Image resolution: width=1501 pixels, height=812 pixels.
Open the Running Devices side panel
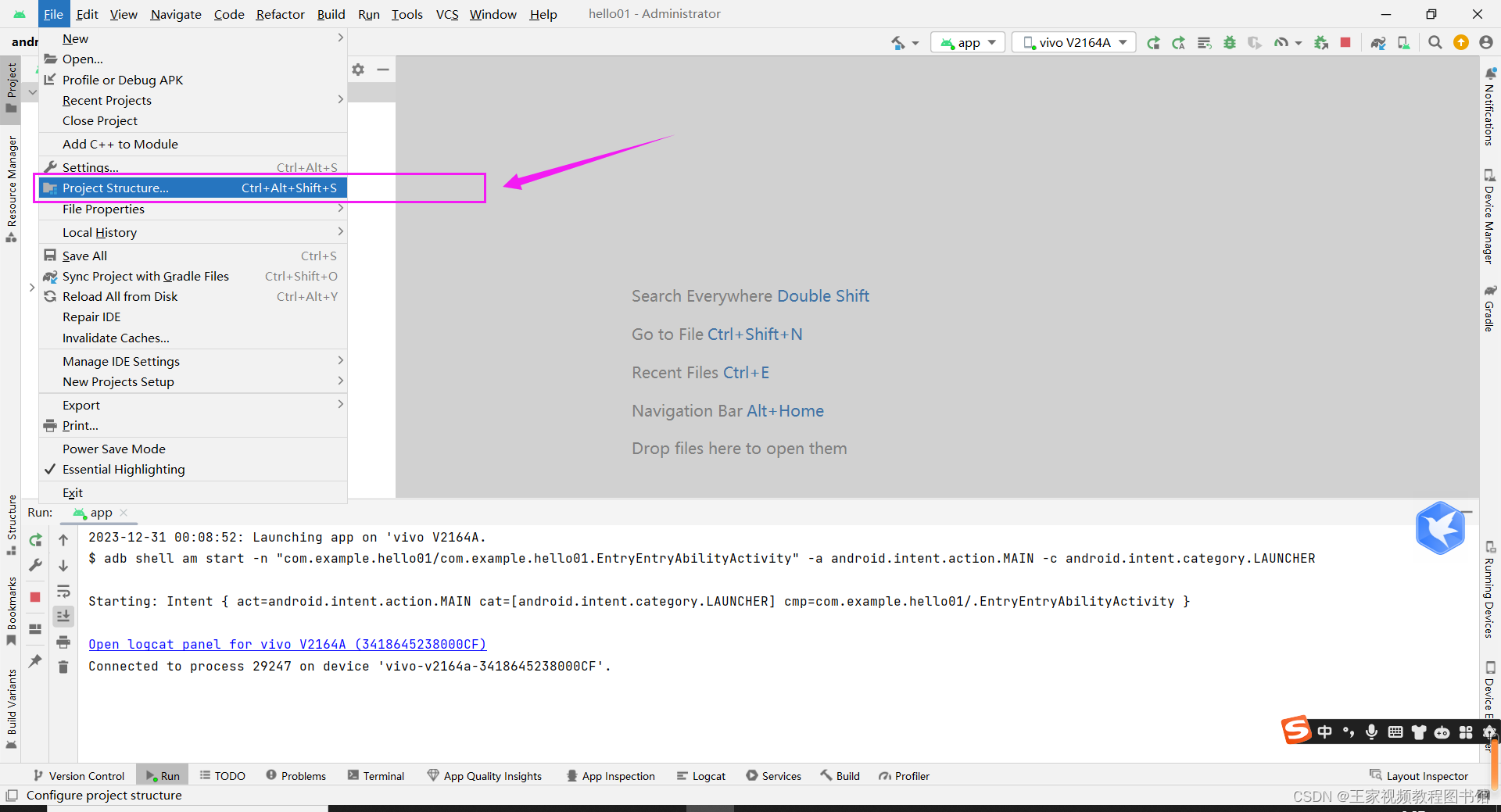click(1490, 590)
